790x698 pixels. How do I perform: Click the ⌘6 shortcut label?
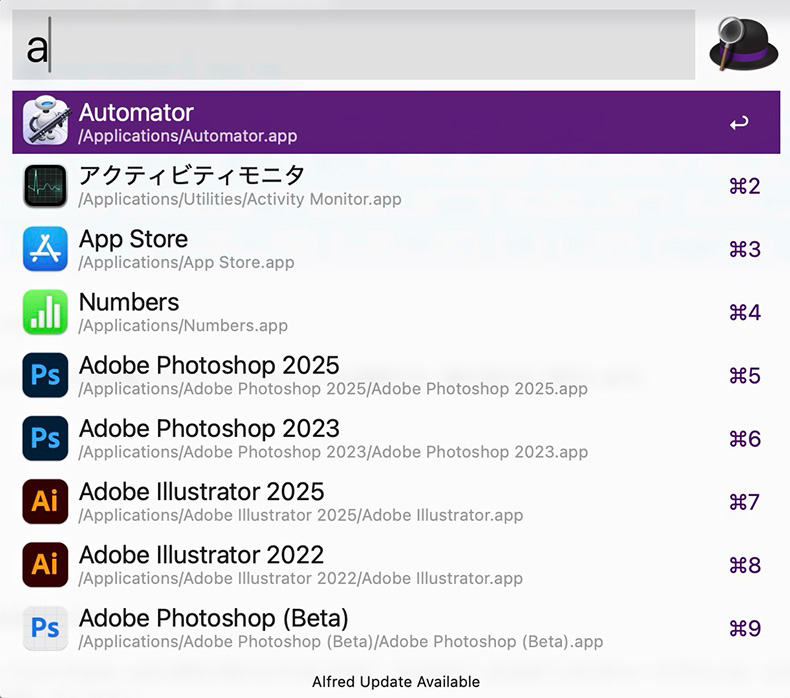745,438
